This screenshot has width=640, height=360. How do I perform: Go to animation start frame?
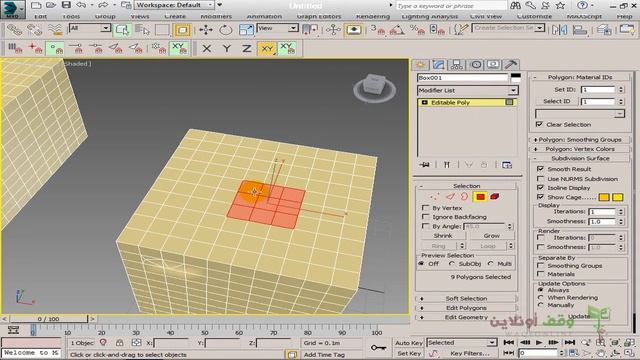(x=509, y=342)
